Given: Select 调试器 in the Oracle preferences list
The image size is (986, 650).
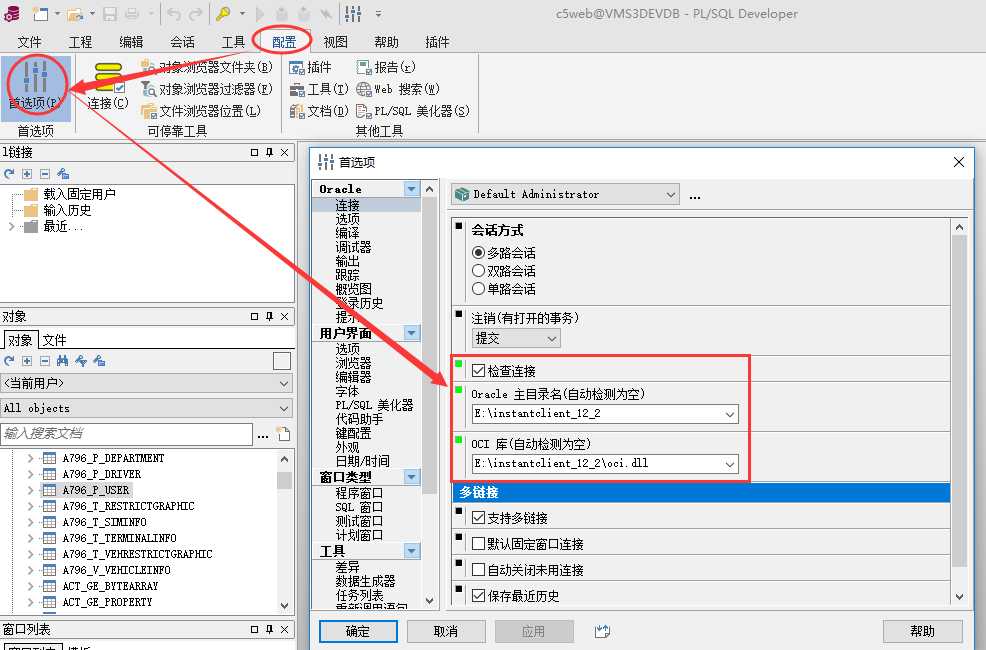Looking at the screenshot, I should (353, 247).
